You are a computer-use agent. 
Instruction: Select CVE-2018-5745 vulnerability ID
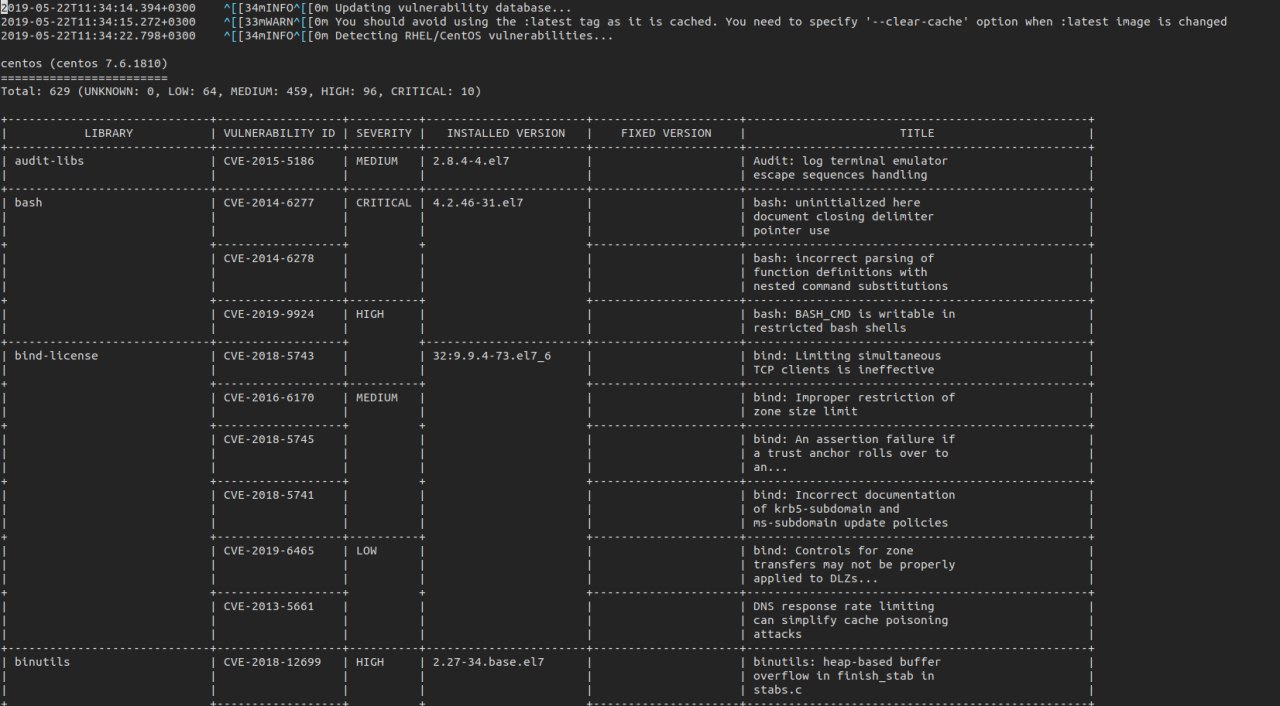click(x=268, y=439)
